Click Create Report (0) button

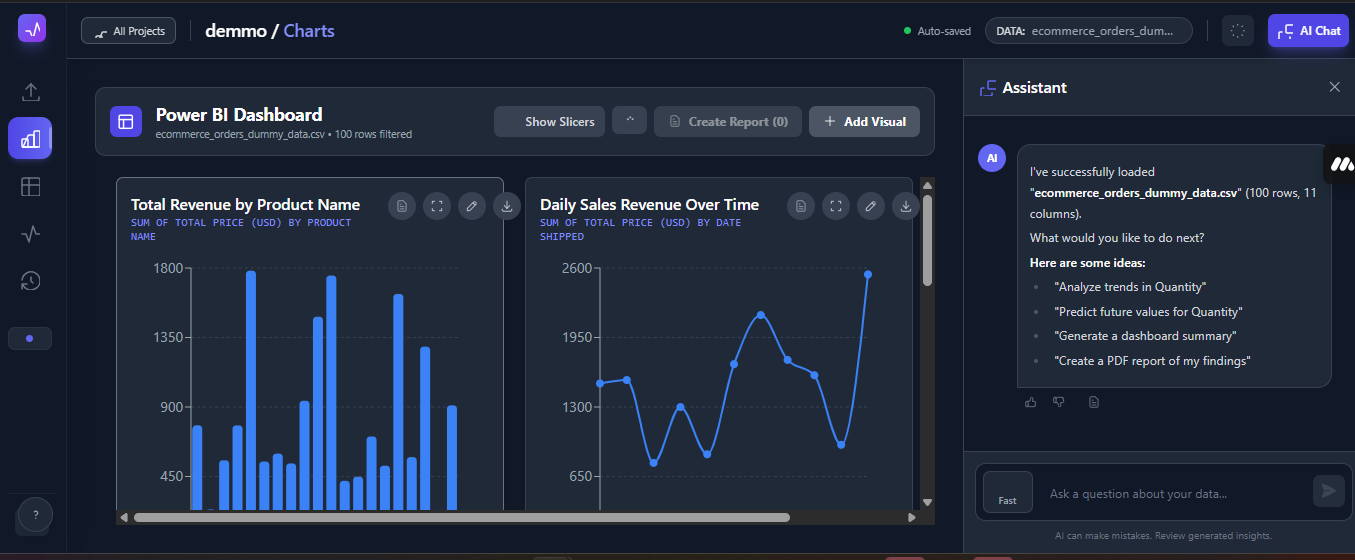pos(728,121)
